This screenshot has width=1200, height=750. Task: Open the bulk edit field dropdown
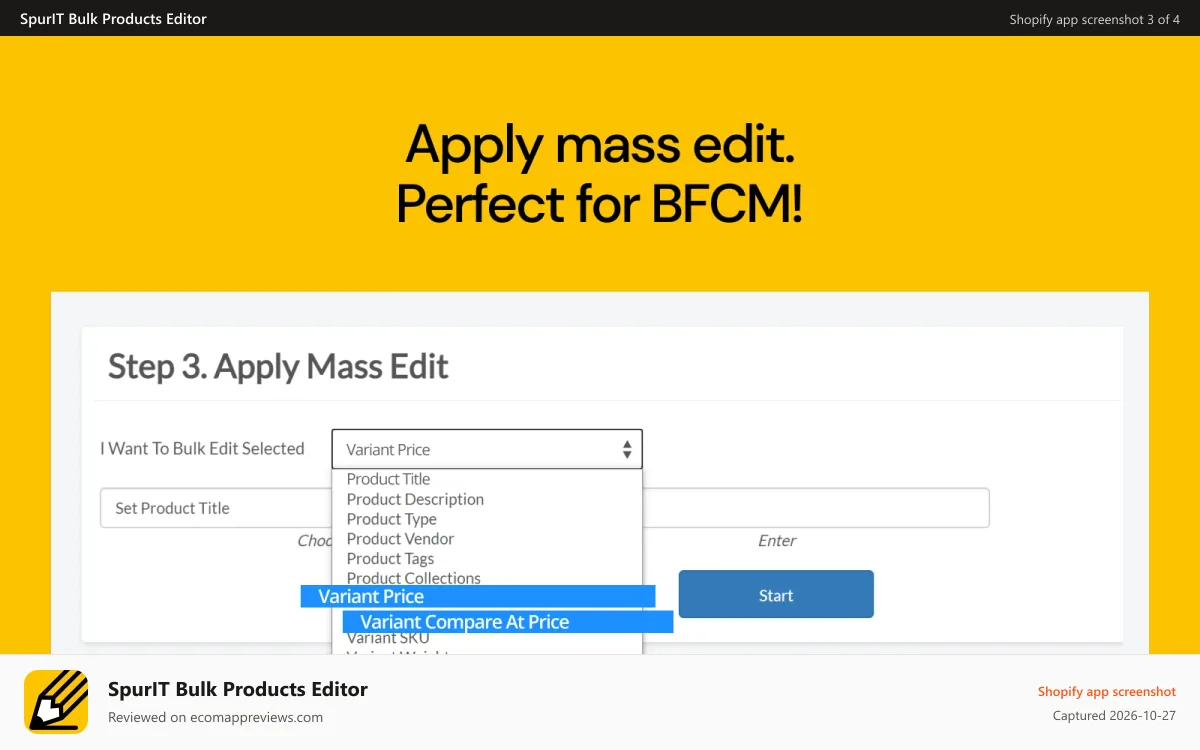coord(487,449)
